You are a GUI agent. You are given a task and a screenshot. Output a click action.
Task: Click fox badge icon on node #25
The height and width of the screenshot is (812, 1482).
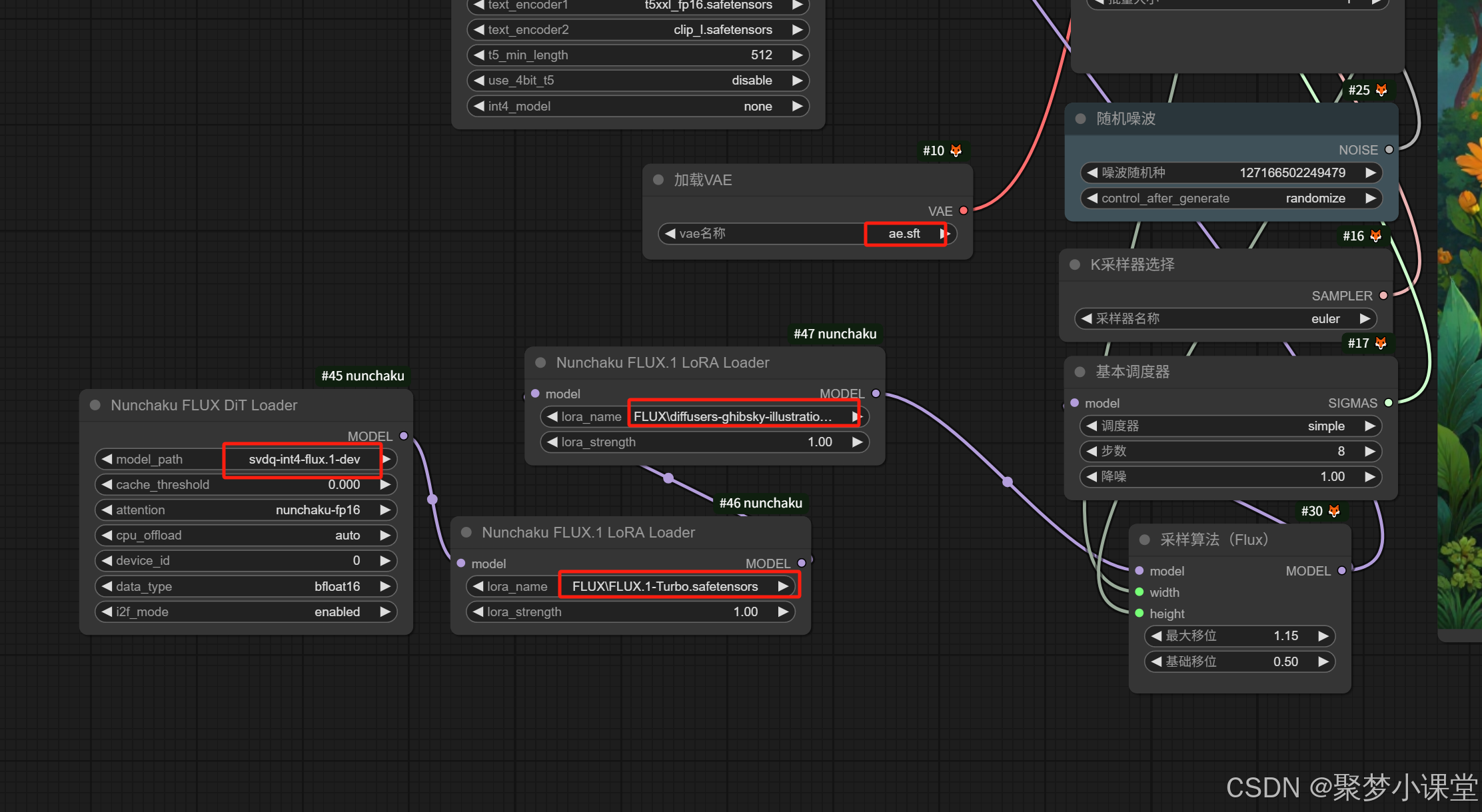(1381, 90)
